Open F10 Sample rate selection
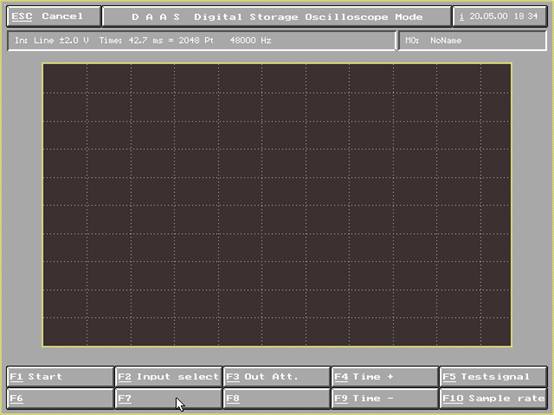The width and height of the screenshot is (554, 415). click(x=493, y=398)
